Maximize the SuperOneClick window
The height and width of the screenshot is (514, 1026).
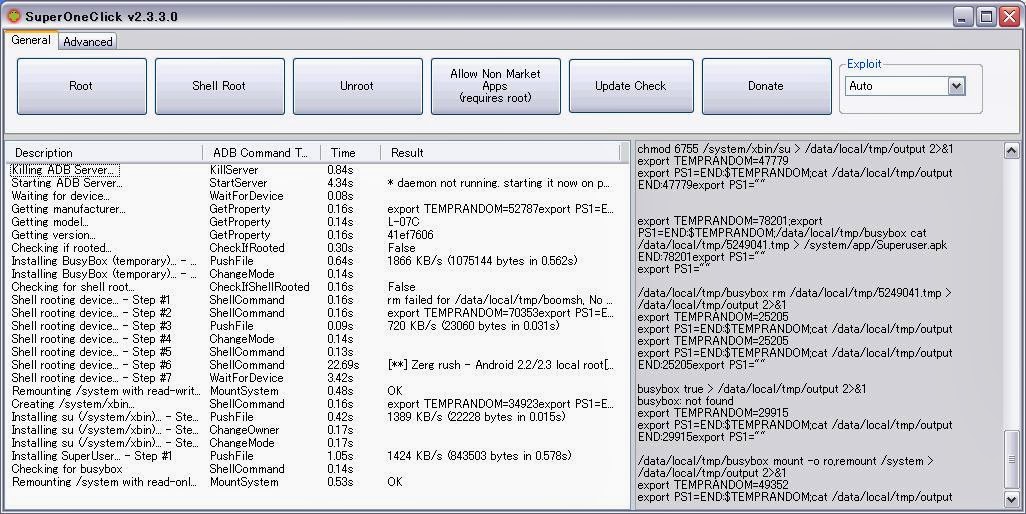click(986, 17)
